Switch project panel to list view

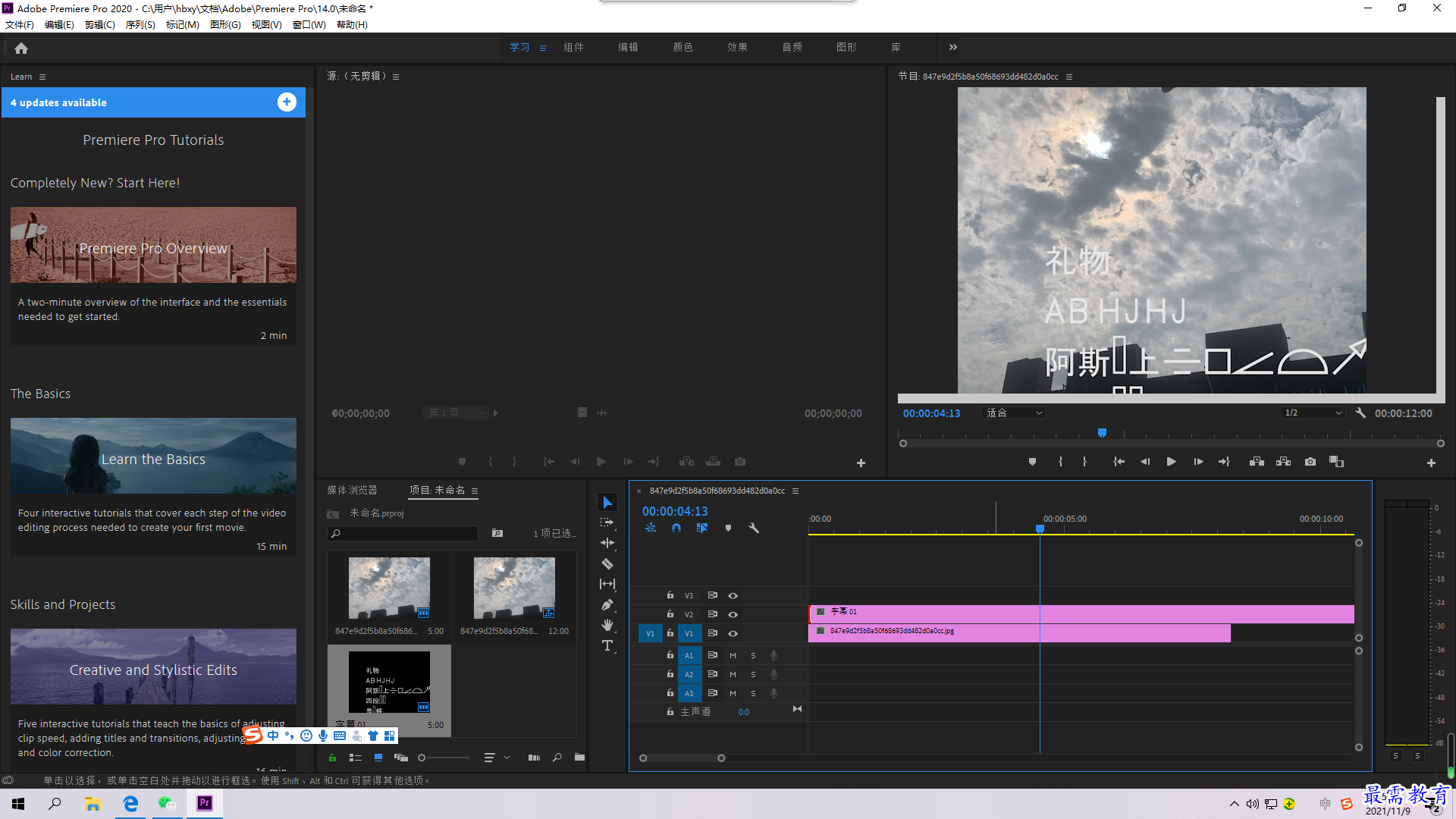point(355,758)
